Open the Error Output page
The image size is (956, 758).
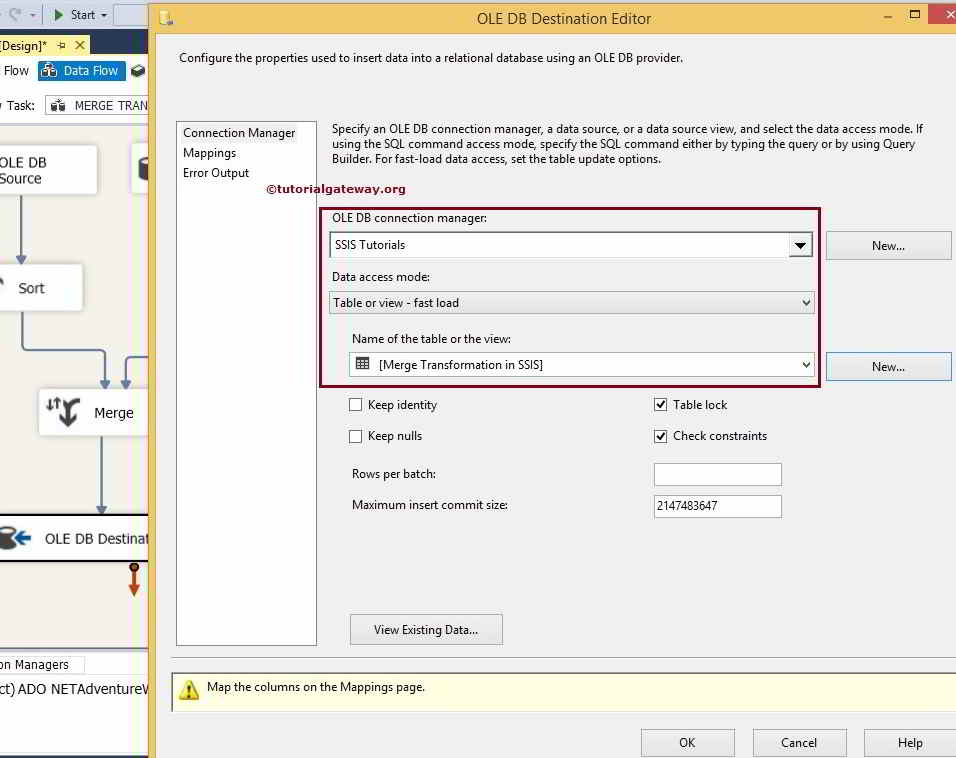pos(215,172)
